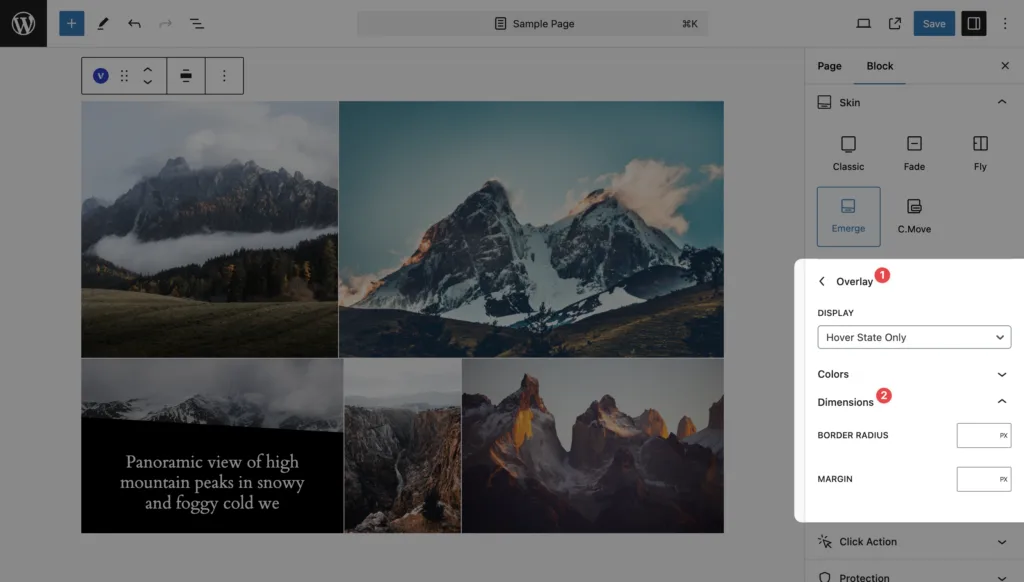Select the snowy peak blue sky image

point(531,229)
